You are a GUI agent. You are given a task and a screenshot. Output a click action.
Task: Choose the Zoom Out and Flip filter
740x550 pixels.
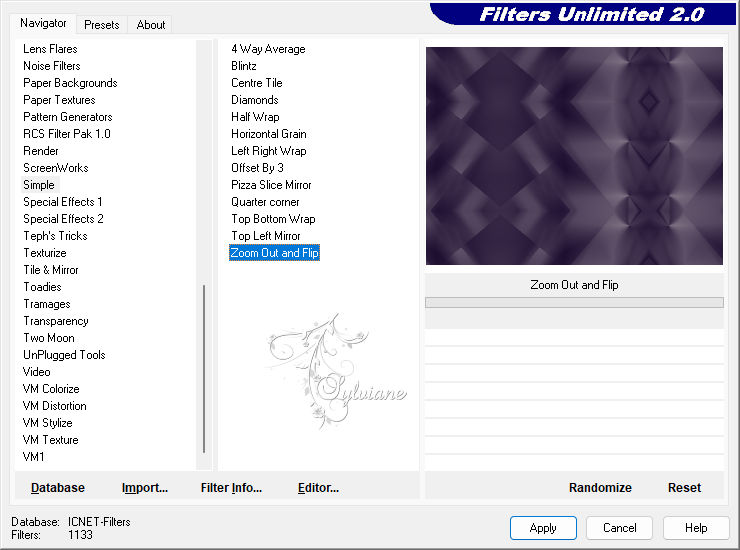[274, 253]
